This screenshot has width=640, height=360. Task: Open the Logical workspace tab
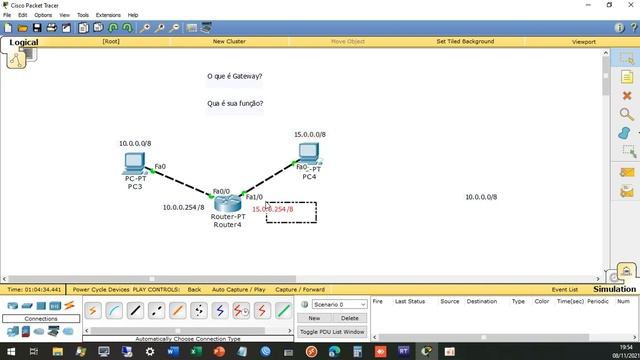[x=24, y=42]
